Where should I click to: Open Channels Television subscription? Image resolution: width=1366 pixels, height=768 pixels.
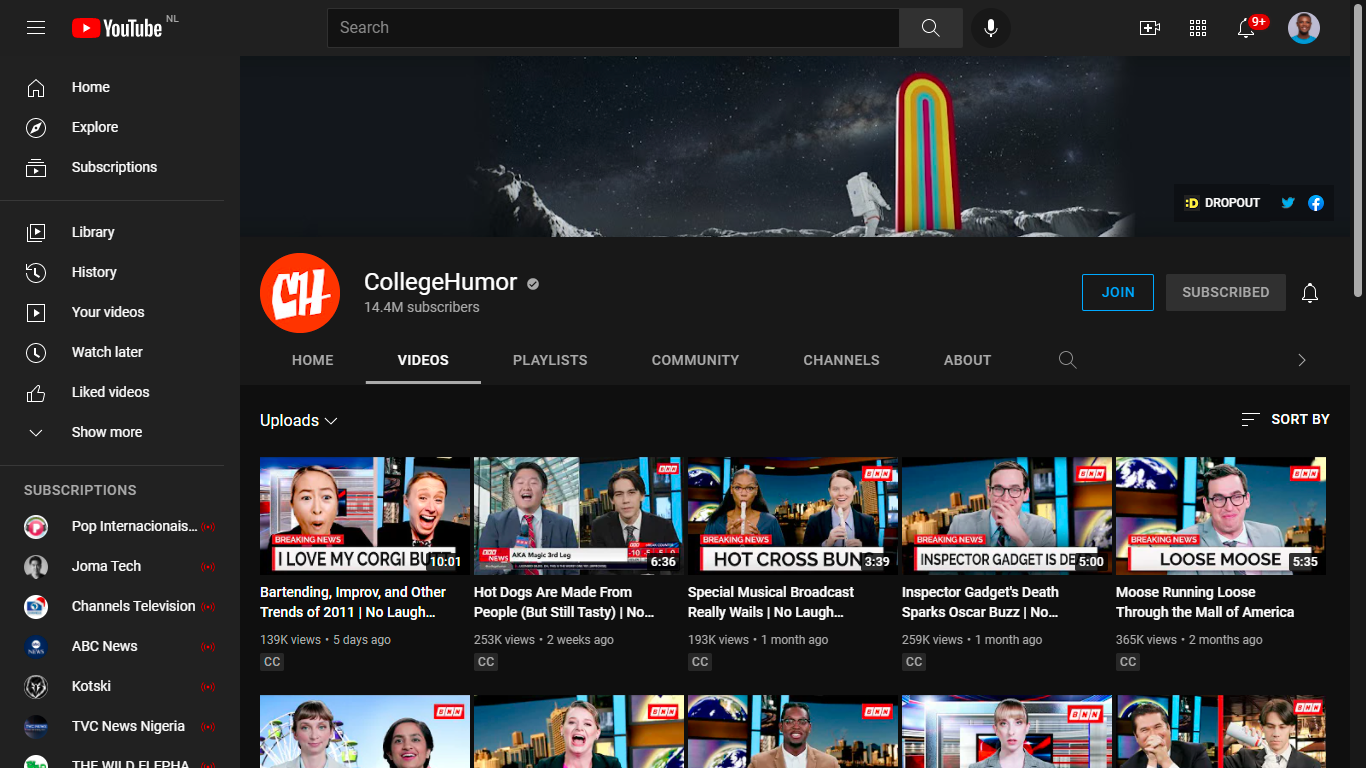[x=112, y=606]
